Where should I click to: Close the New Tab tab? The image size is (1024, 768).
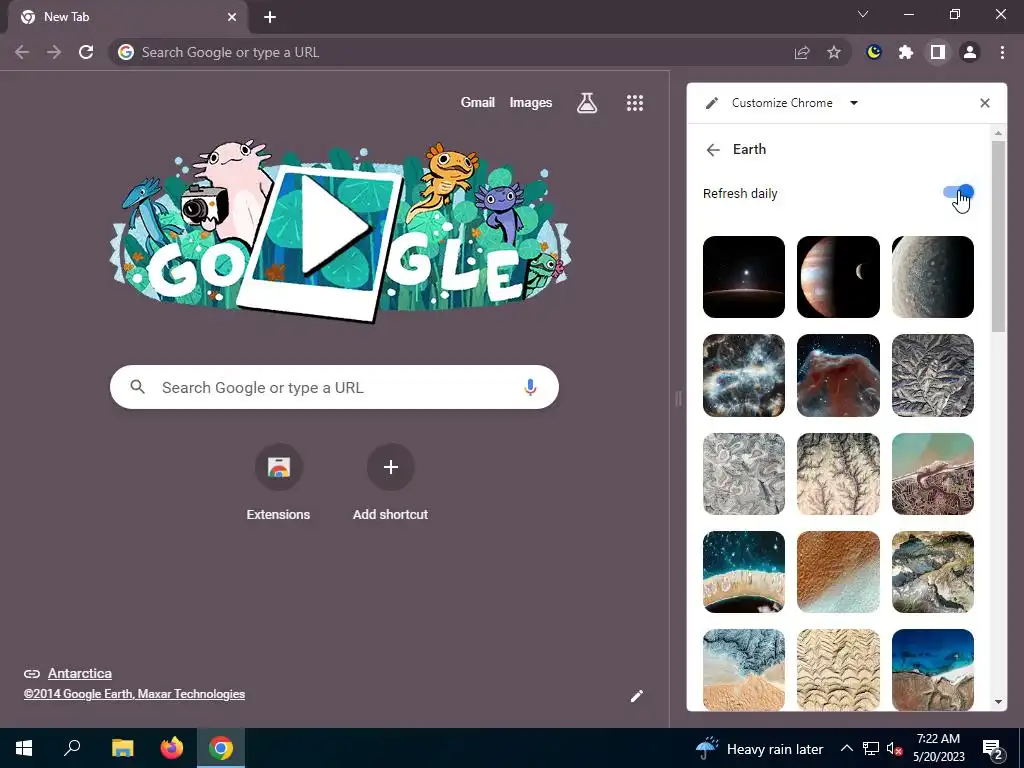click(232, 18)
